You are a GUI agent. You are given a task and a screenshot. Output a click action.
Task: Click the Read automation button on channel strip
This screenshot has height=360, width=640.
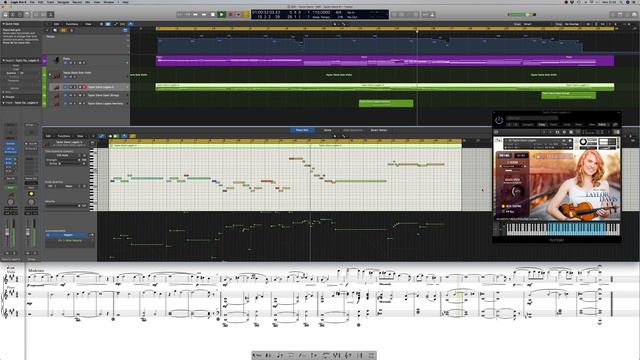(x=10, y=187)
